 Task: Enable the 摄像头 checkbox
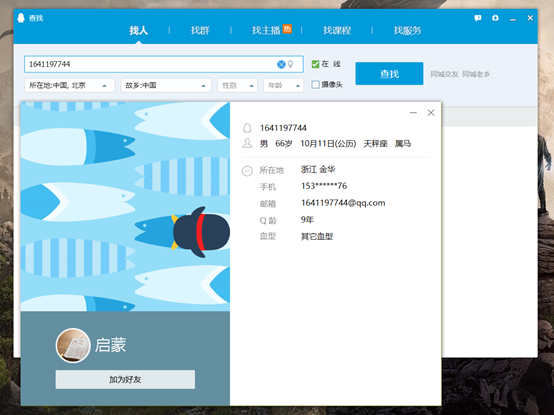pyautogui.click(x=316, y=84)
